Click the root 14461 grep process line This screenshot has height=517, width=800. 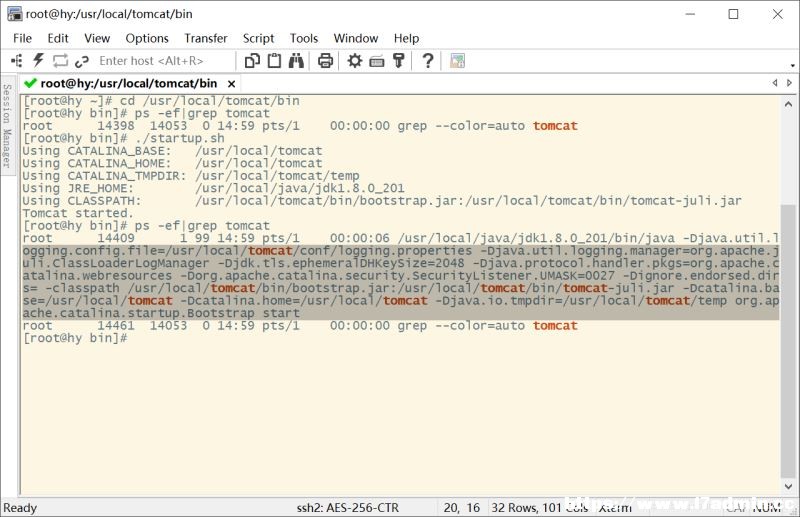click(300, 326)
